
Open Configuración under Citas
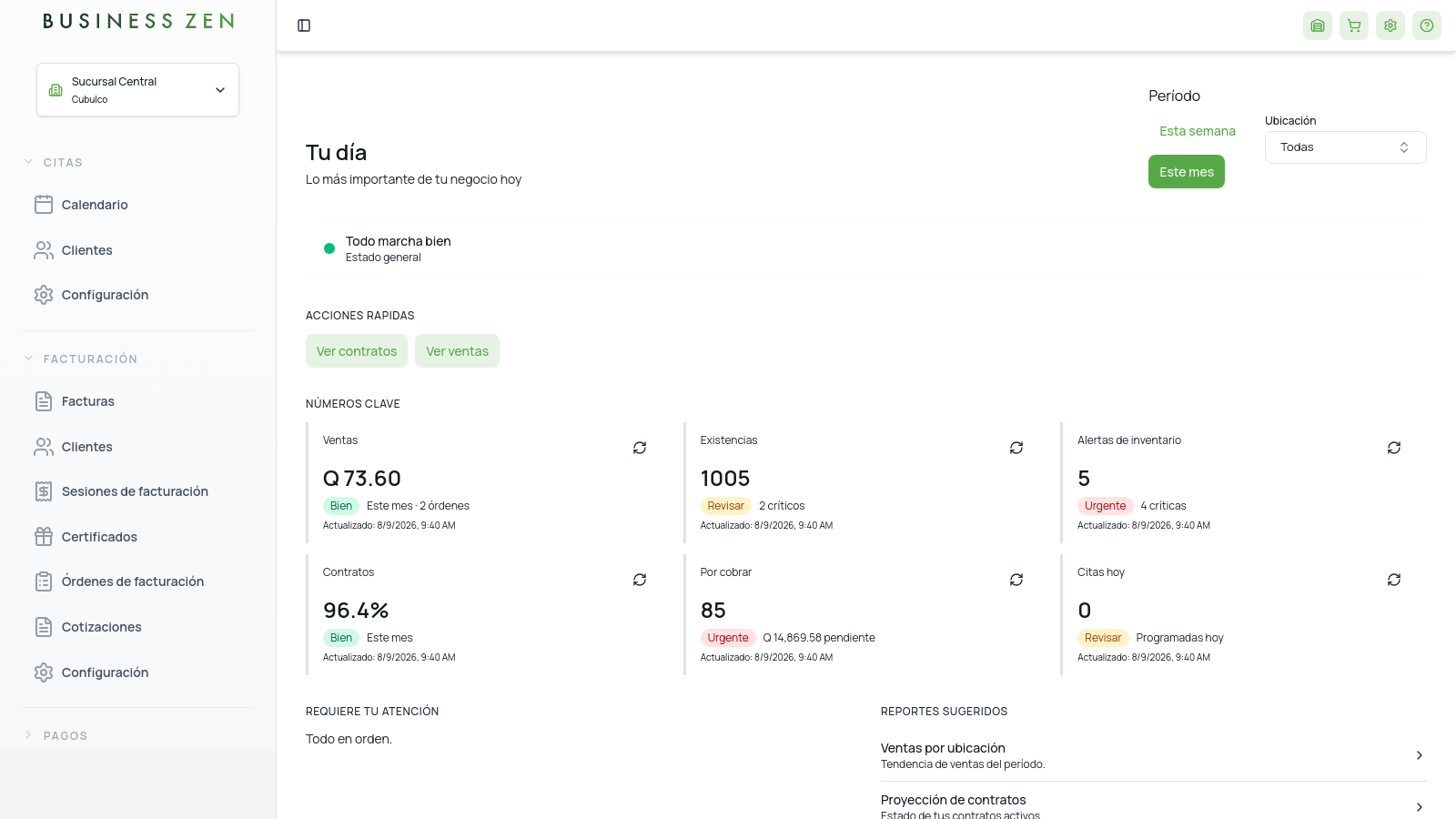pyautogui.click(x=91, y=295)
